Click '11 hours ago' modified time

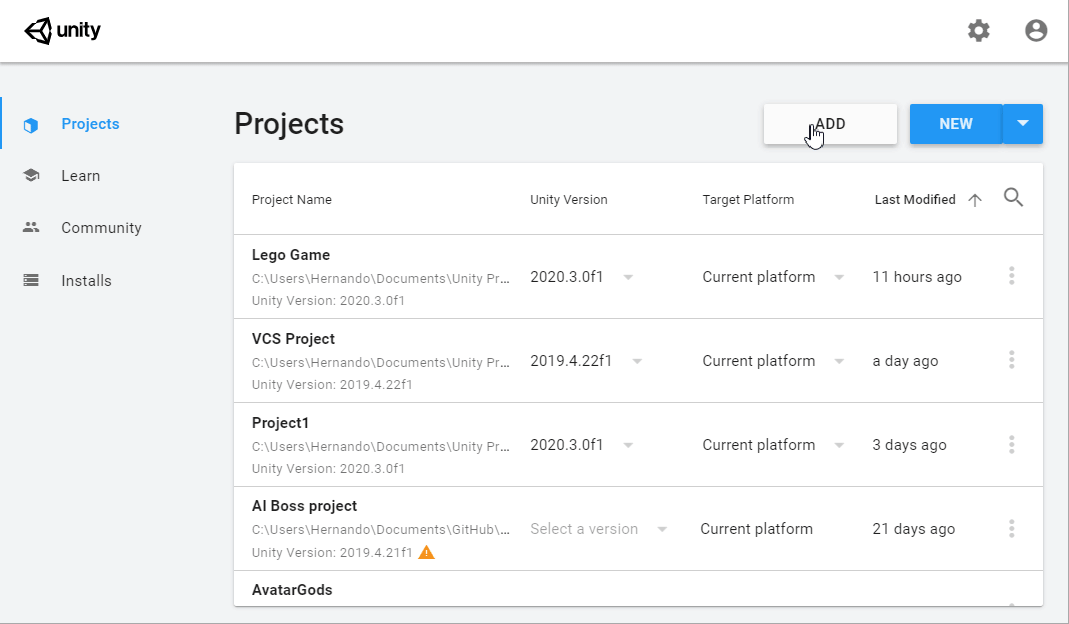pos(917,277)
